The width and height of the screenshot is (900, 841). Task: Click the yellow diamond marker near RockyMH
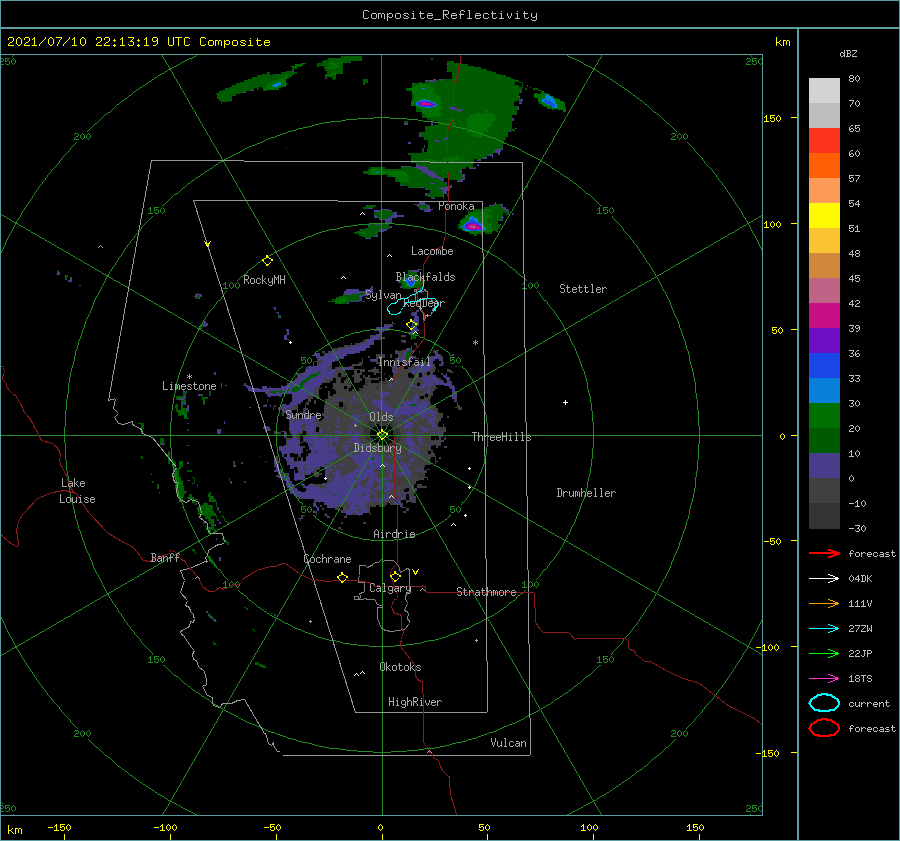[267, 261]
